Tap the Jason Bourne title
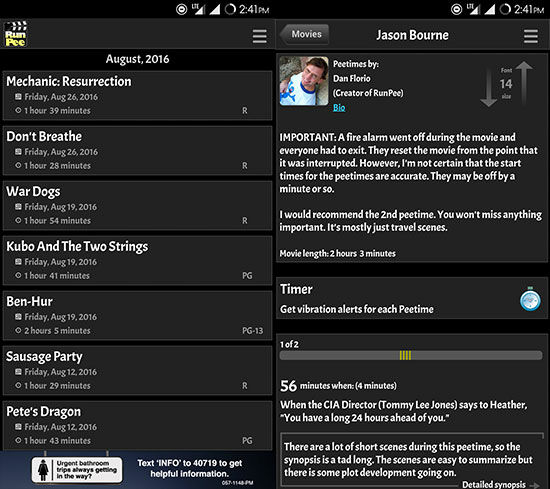The height and width of the screenshot is (489, 550). (x=412, y=35)
